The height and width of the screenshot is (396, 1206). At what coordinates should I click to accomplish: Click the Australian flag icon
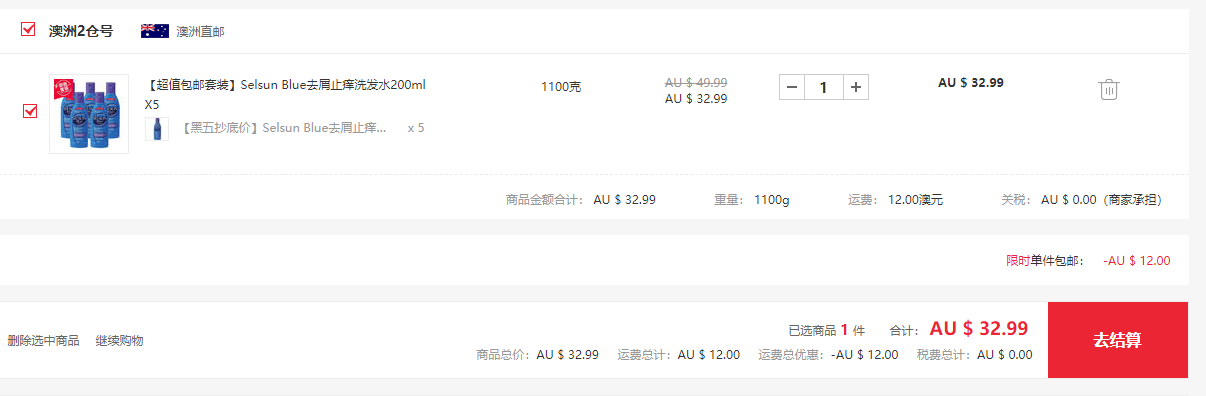coord(155,31)
